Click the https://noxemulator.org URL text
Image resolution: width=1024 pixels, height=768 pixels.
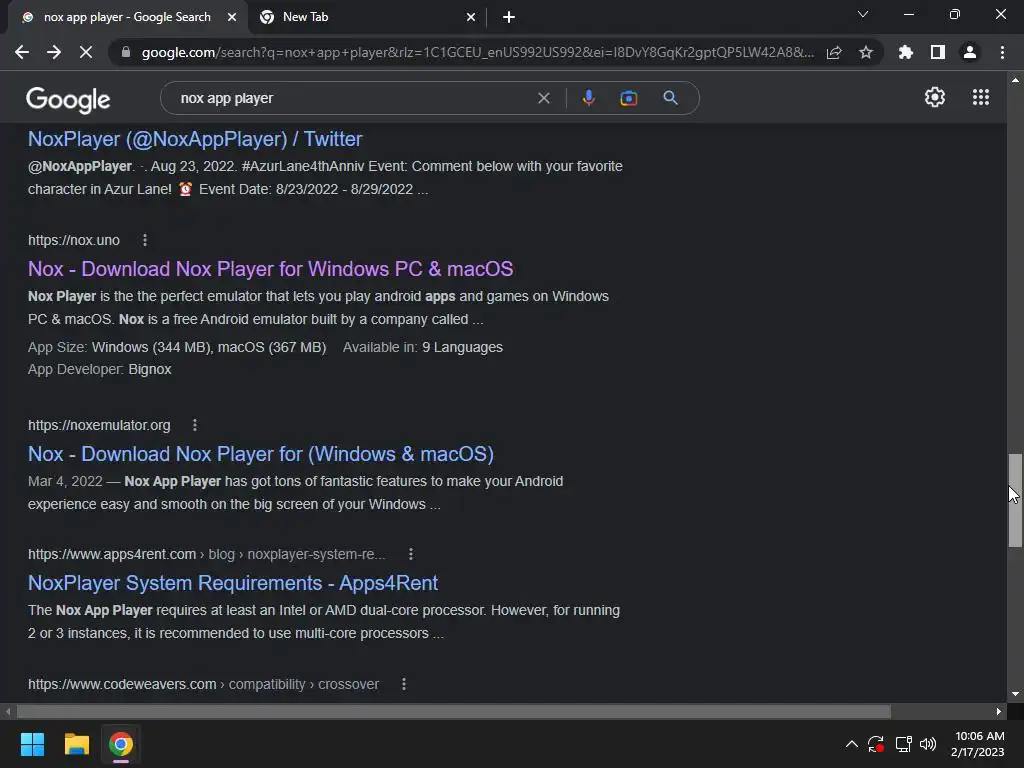[99, 425]
